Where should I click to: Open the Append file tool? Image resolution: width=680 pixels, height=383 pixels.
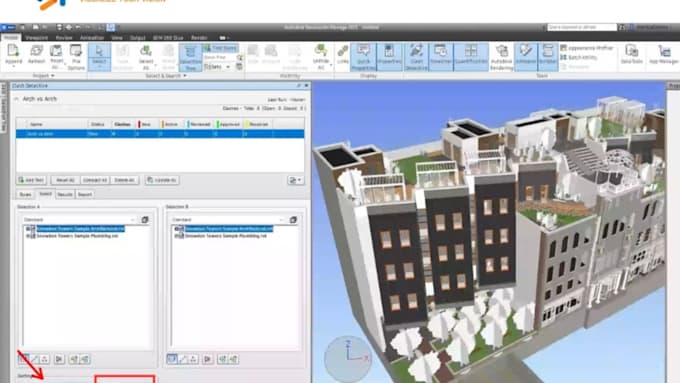click(x=13, y=56)
